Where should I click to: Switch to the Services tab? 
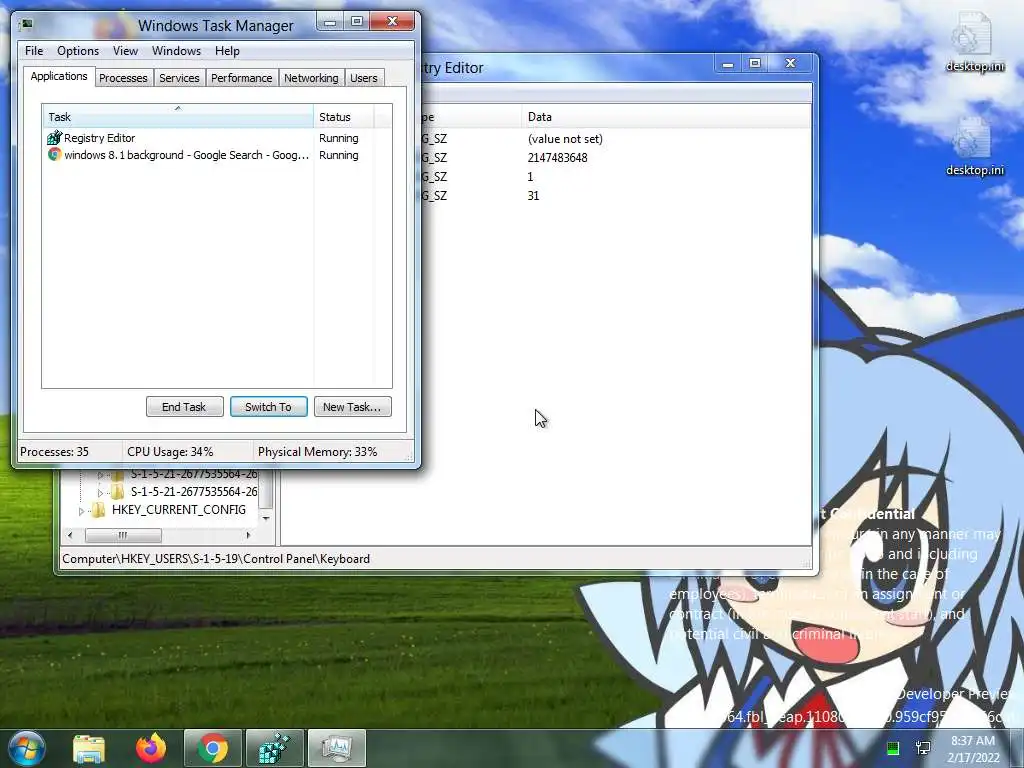tap(179, 78)
